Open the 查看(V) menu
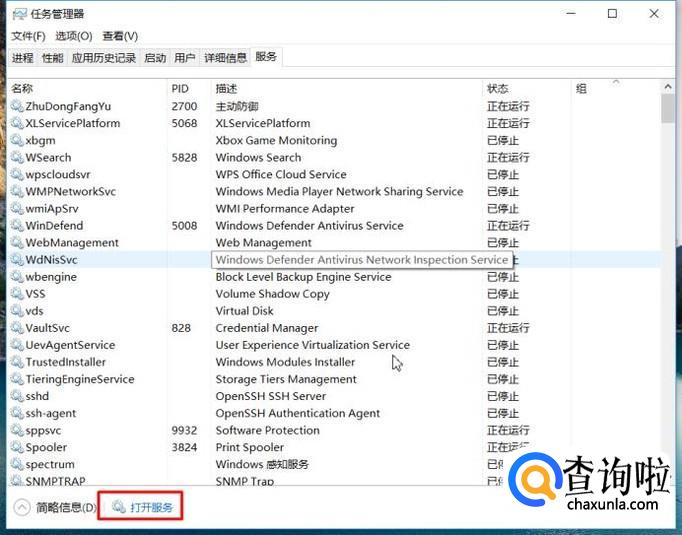The height and width of the screenshot is (535, 682). click(120, 36)
